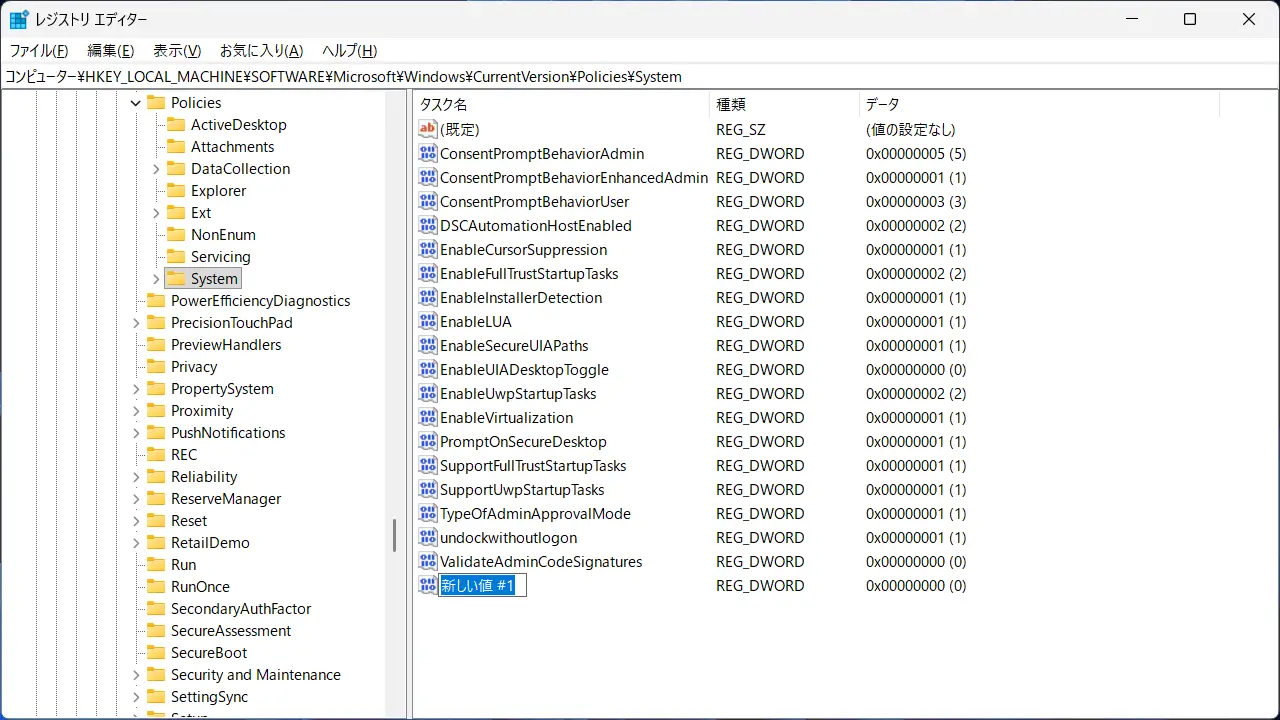Click the data value 0x00000005 (5)
This screenshot has width=1280, height=720.
[x=916, y=153]
